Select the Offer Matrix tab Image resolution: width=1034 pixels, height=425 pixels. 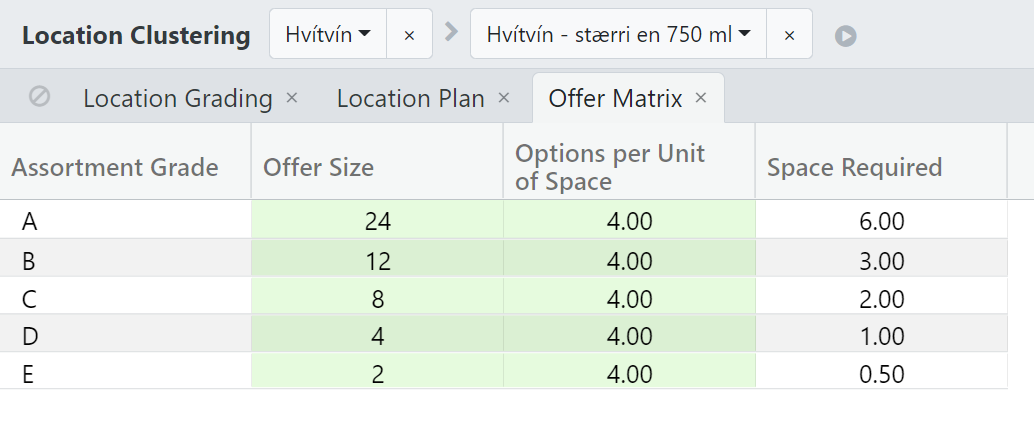(x=615, y=99)
